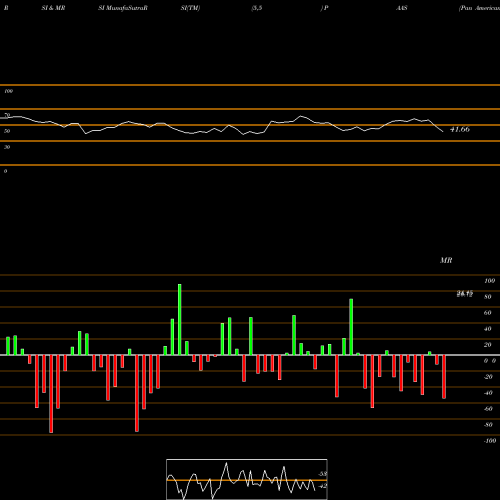Click the 42 label in mini chart
500x500 pixels.
point(323,486)
